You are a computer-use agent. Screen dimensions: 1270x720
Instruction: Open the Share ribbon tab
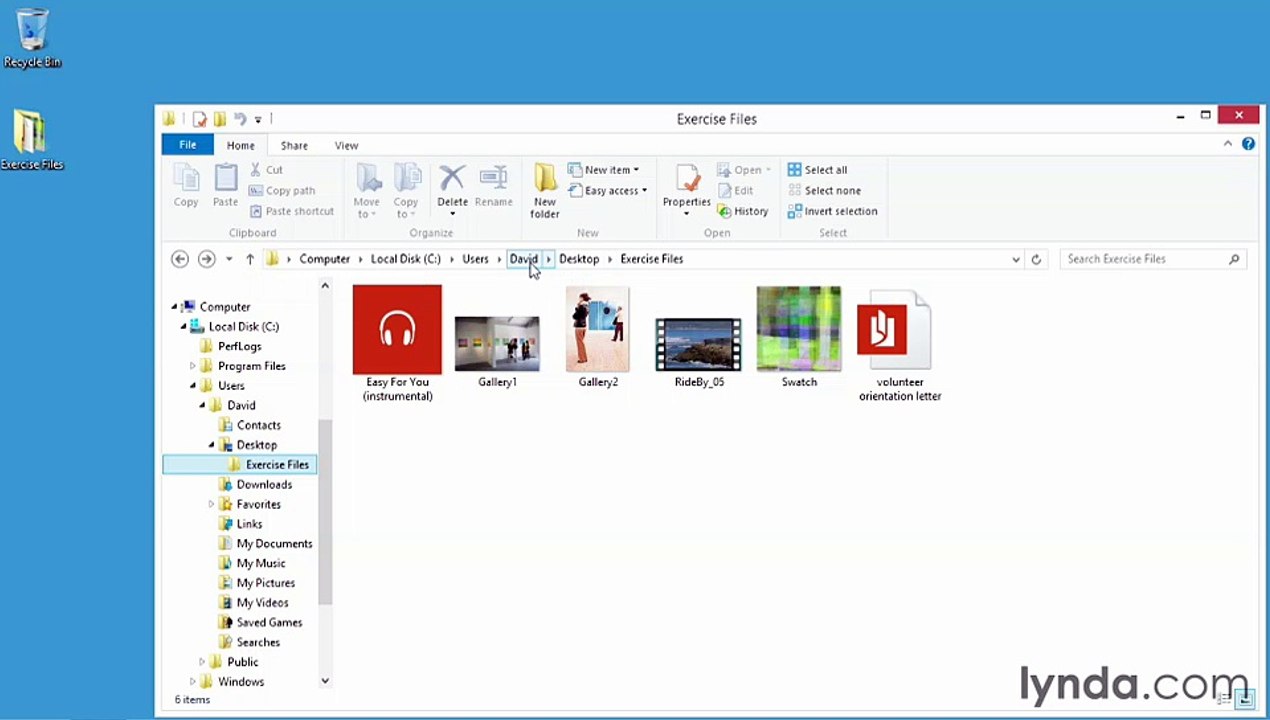pos(294,145)
